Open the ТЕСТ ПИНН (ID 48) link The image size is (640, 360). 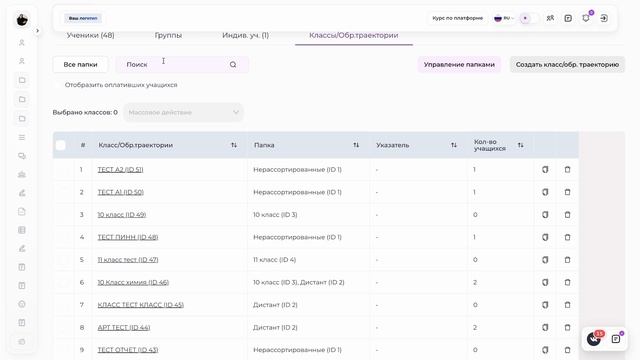128,237
